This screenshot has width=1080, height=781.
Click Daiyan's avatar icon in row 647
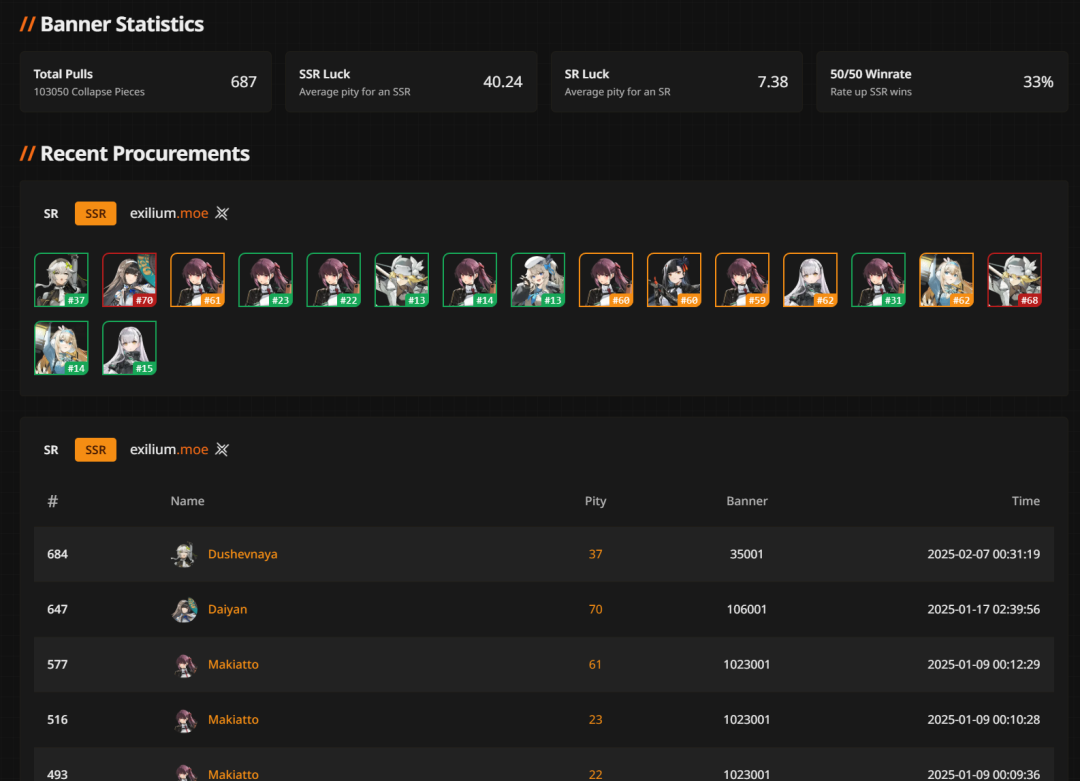(184, 610)
